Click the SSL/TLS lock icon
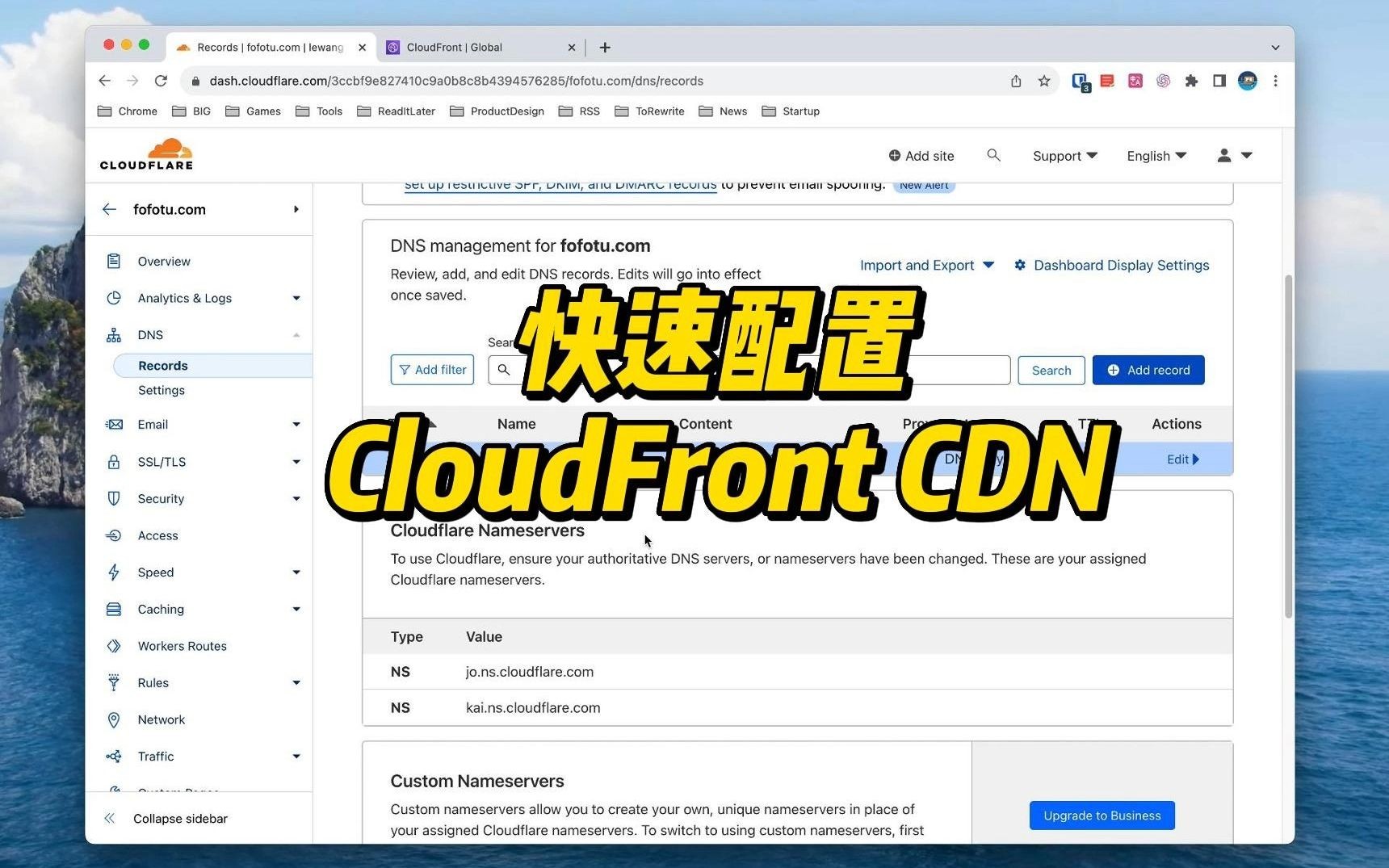This screenshot has height=868, width=1389. click(x=114, y=462)
